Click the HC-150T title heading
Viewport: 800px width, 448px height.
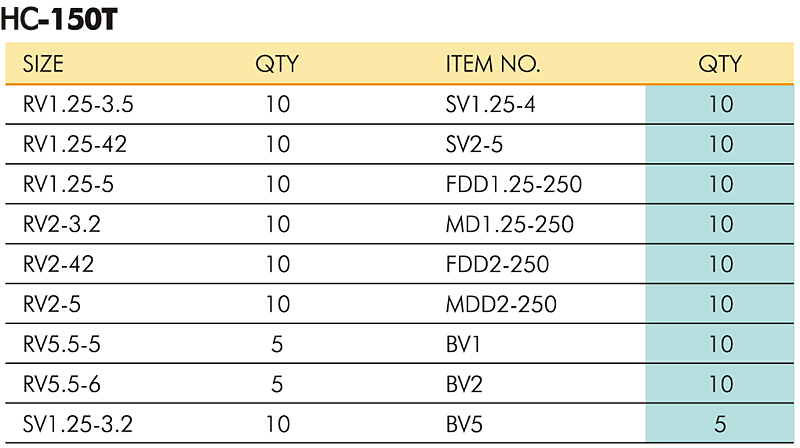(59, 19)
